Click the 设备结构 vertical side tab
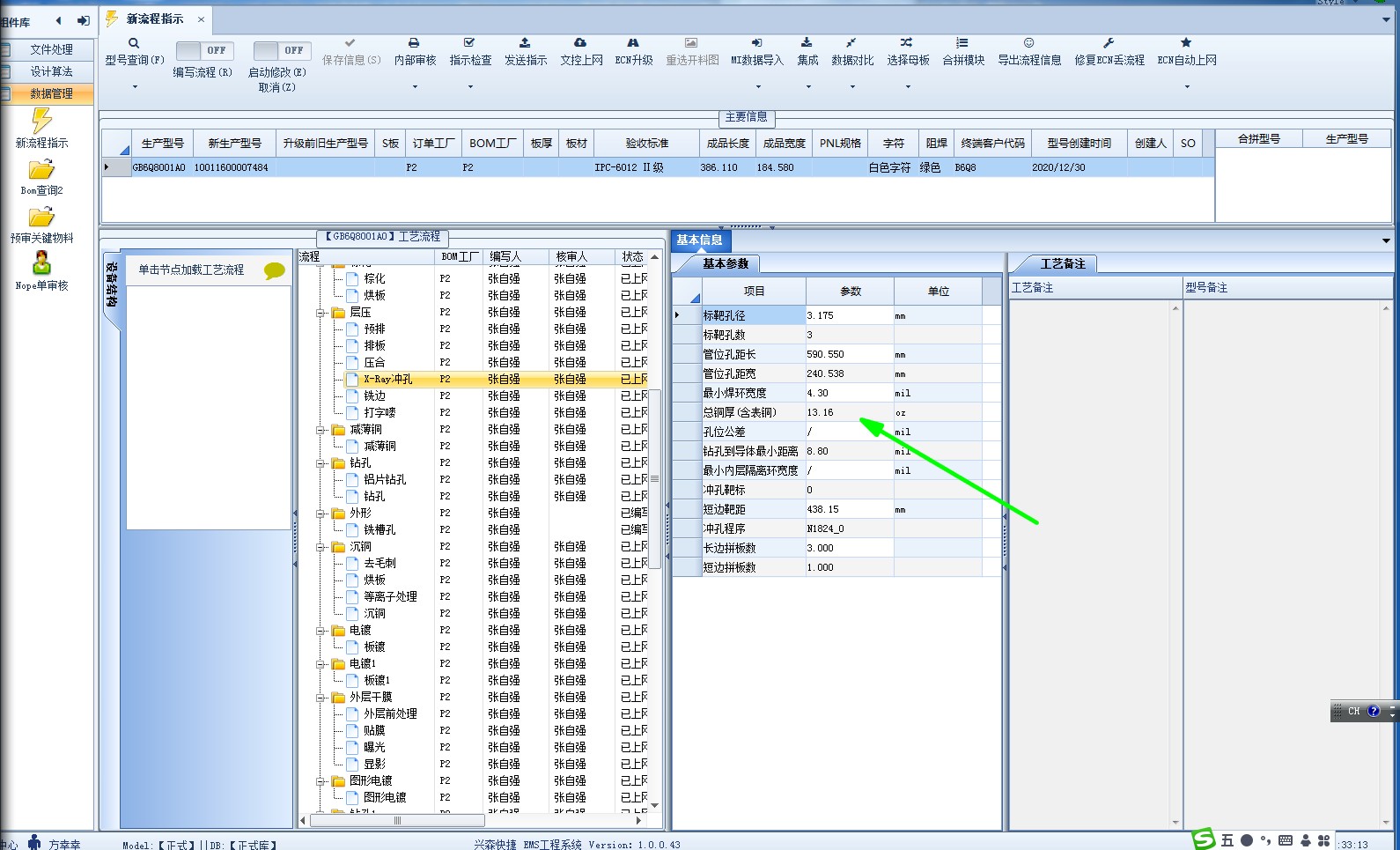Image resolution: width=1400 pixels, height=850 pixels. click(x=112, y=286)
